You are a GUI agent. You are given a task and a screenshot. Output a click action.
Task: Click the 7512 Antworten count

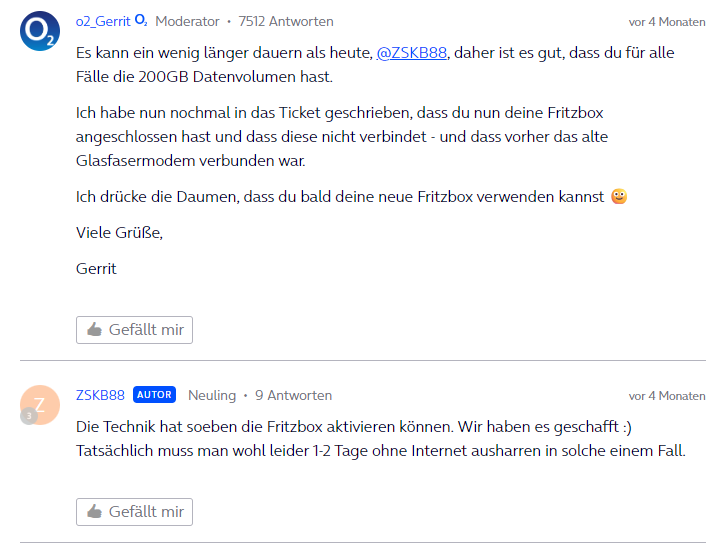click(286, 21)
